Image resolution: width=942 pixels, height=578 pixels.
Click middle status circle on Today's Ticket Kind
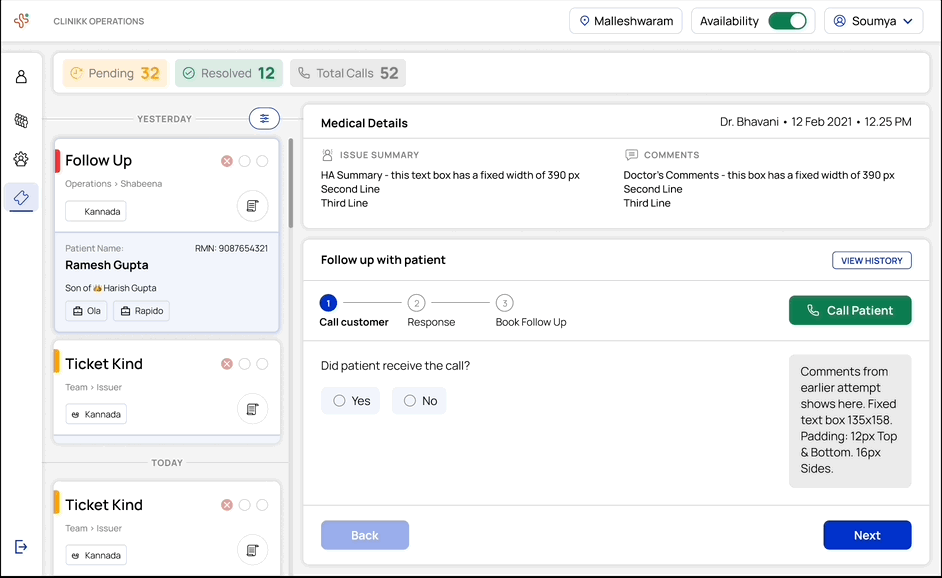245,505
